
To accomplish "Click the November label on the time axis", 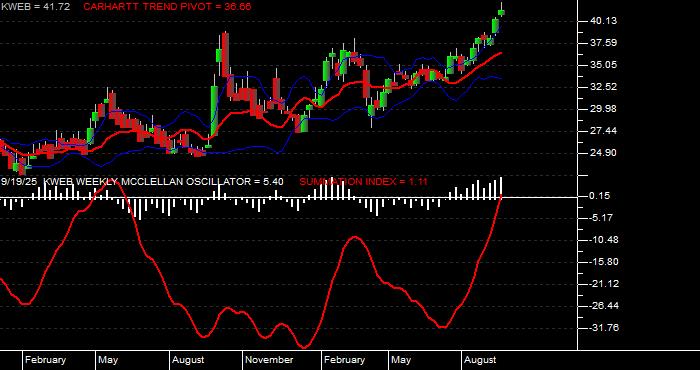I will [x=270, y=360].
